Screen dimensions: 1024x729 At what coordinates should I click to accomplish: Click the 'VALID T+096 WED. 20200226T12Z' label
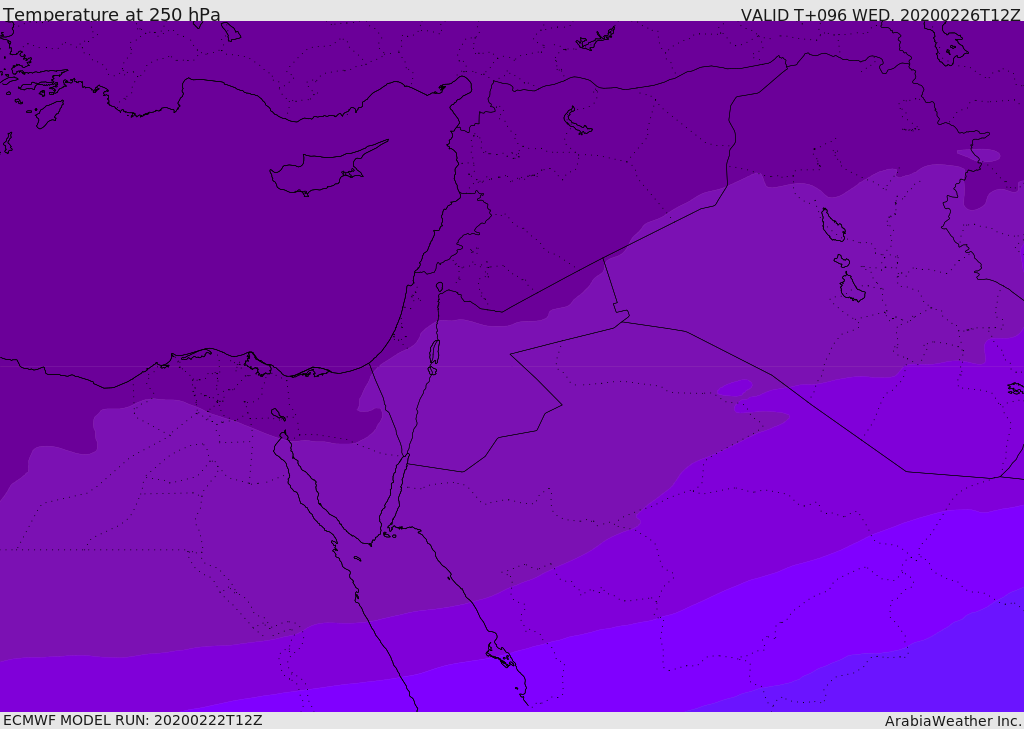880,15
